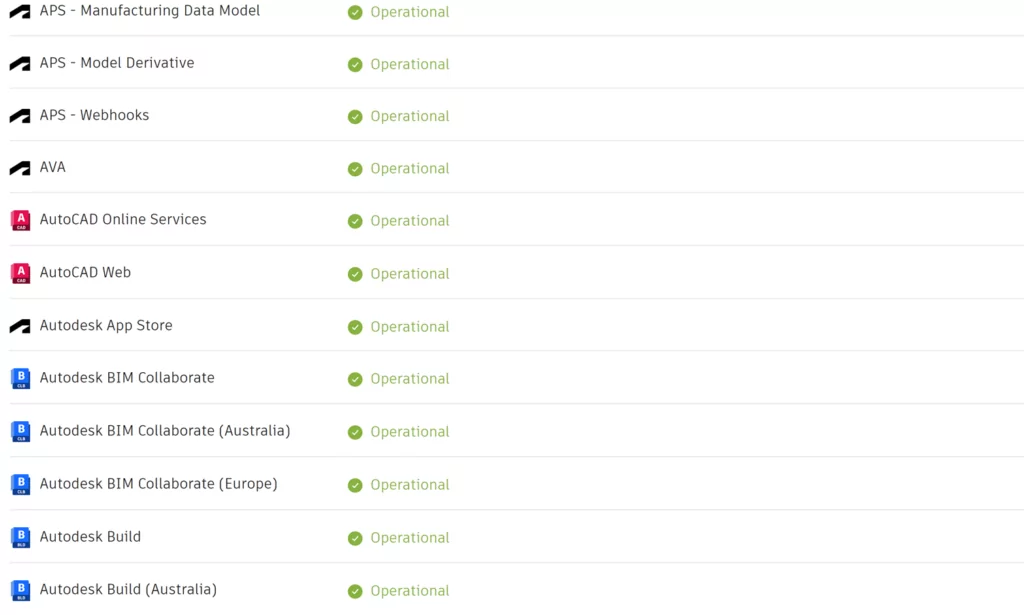Click the Operational checkmark for Autodesk Build (Australia)
1024x615 pixels.
coord(355,590)
